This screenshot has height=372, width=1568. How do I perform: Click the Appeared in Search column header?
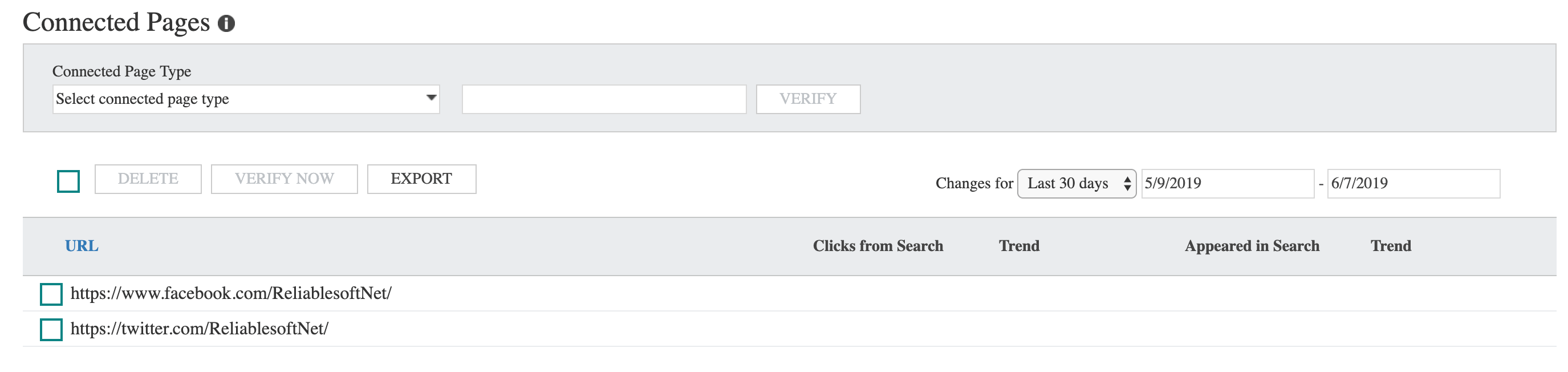click(1252, 246)
